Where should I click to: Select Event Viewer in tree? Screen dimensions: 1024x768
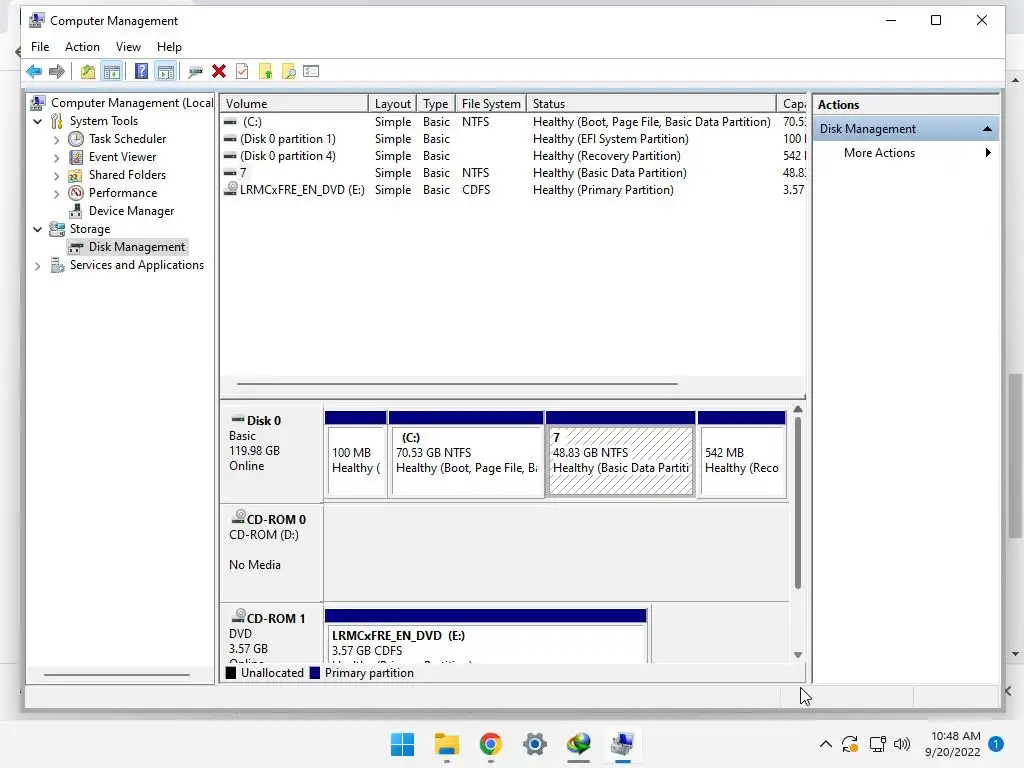[122, 157]
